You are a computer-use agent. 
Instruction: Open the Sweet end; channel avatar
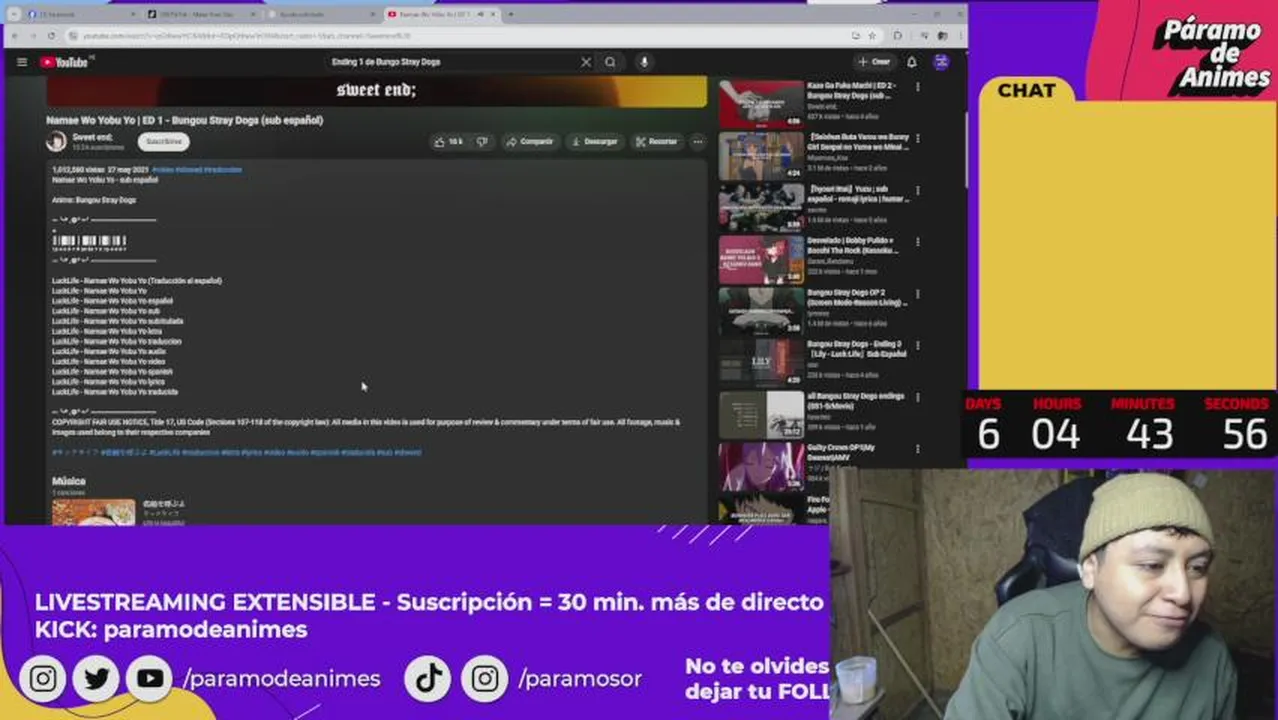pyautogui.click(x=56, y=142)
